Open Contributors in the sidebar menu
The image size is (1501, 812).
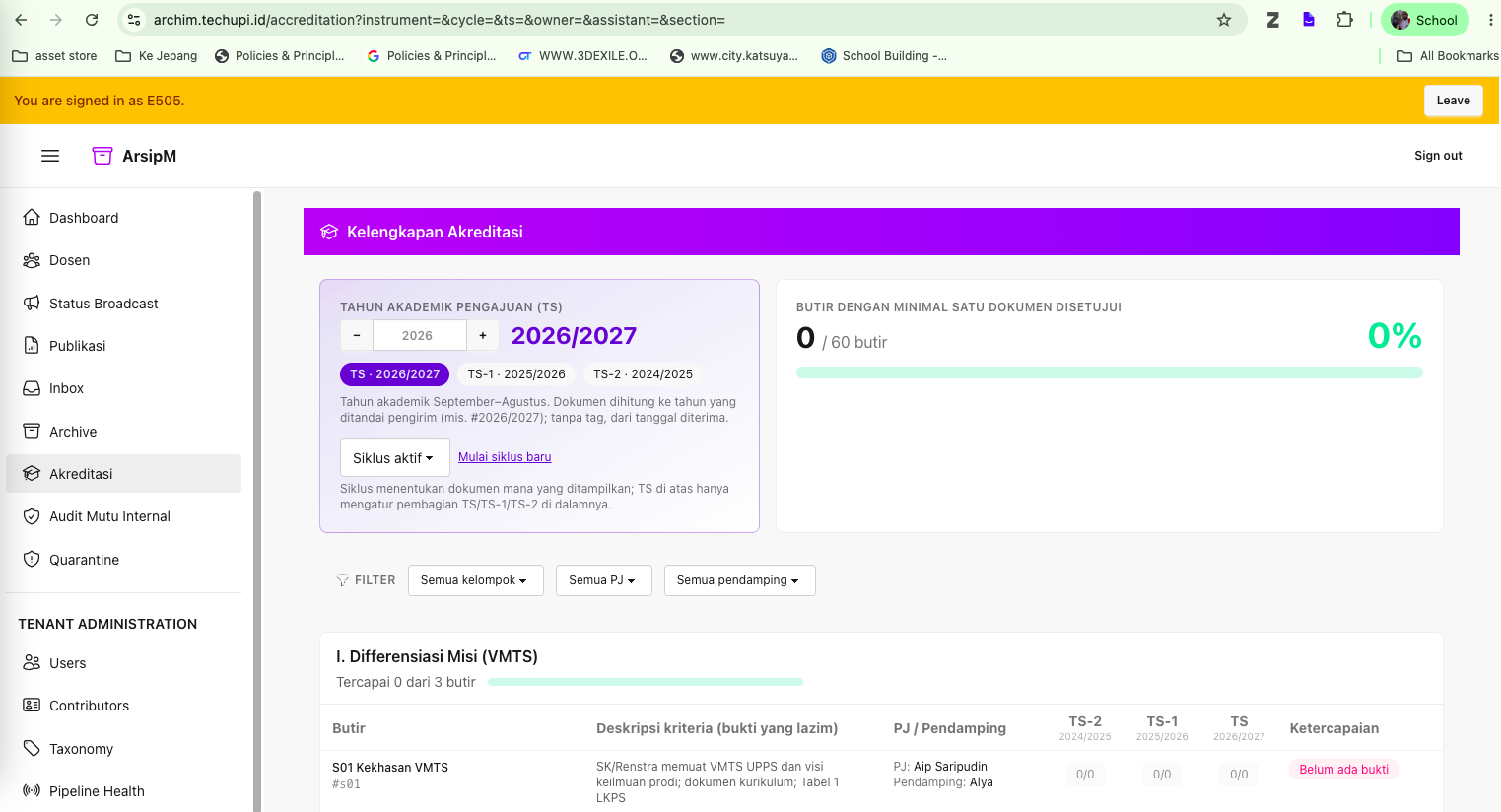click(124, 706)
